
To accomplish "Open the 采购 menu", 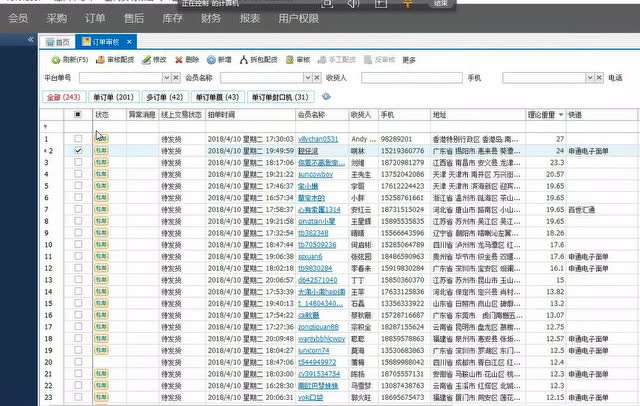I will pyautogui.click(x=56, y=18).
